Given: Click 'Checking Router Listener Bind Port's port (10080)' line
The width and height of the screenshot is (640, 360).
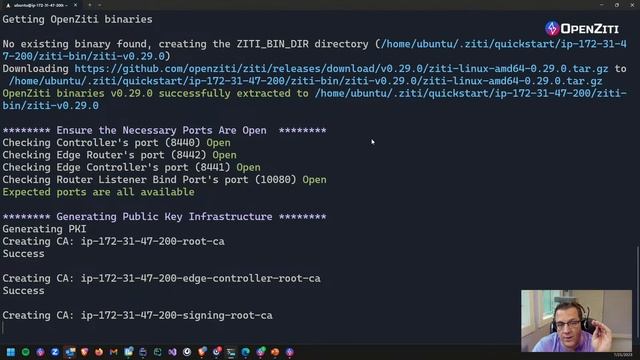Looking at the screenshot, I should pos(164,180).
